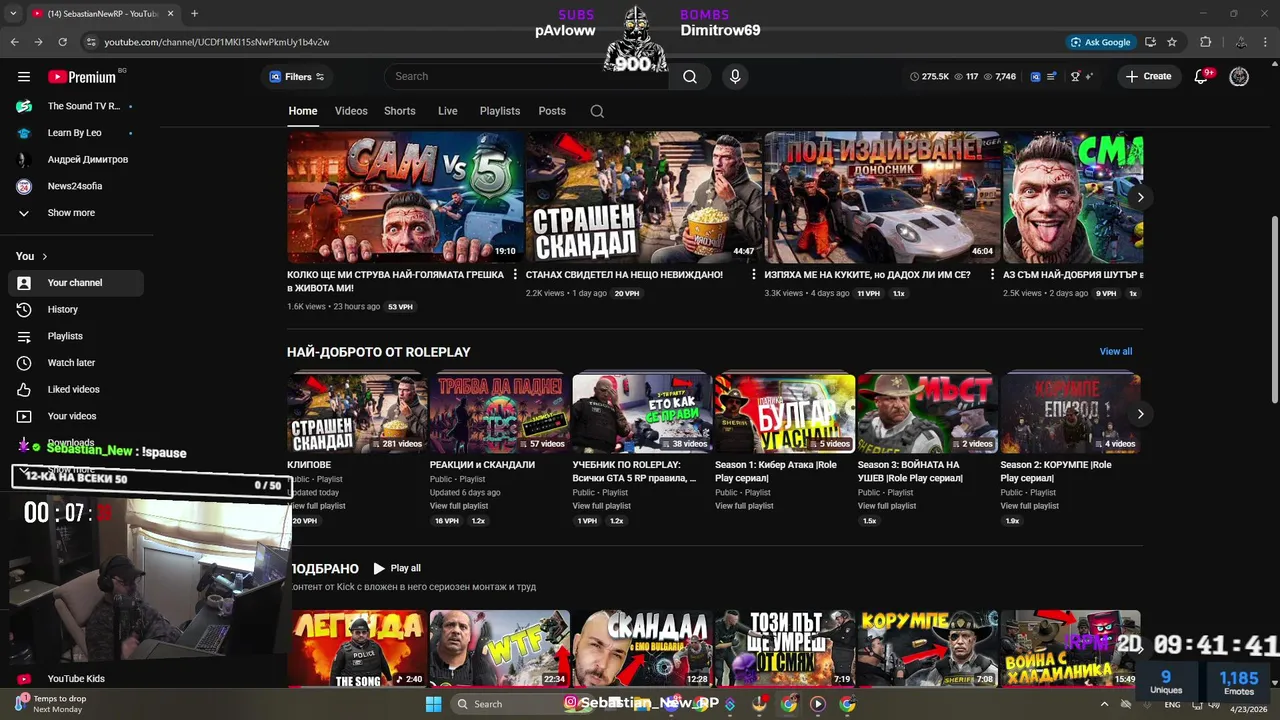Open КЛИПОВЕ playlist thumbnail with 281 videos
The height and width of the screenshot is (720, 1280).
[357, 413]
